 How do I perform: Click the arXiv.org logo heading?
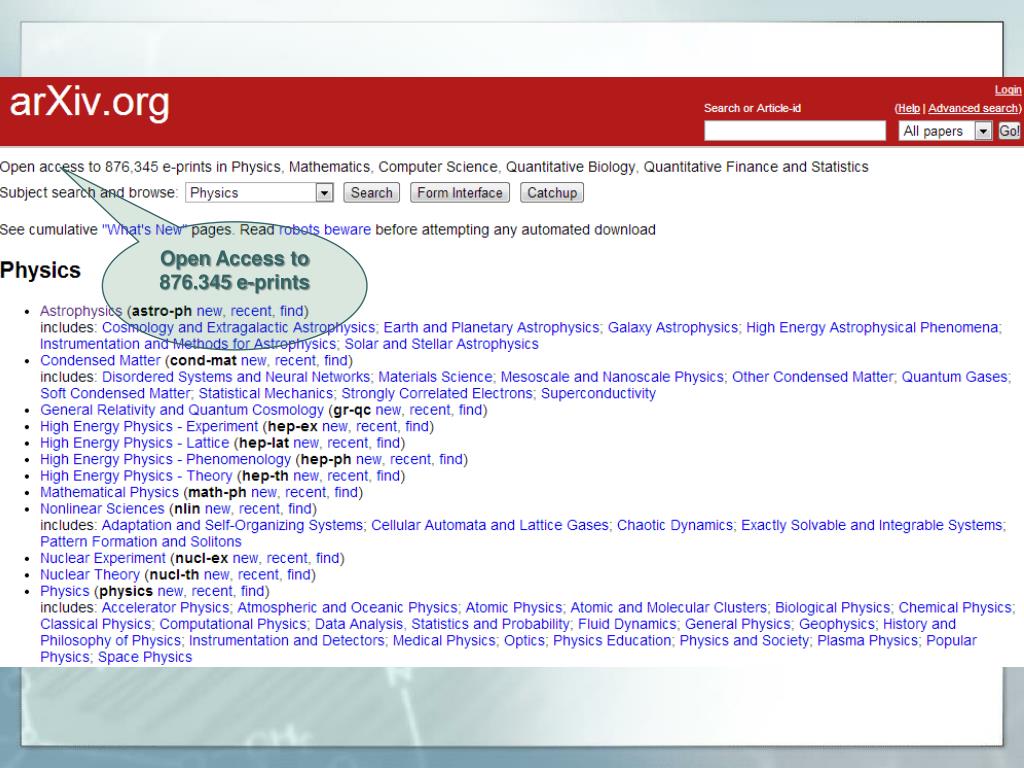(x=89, y=103)
